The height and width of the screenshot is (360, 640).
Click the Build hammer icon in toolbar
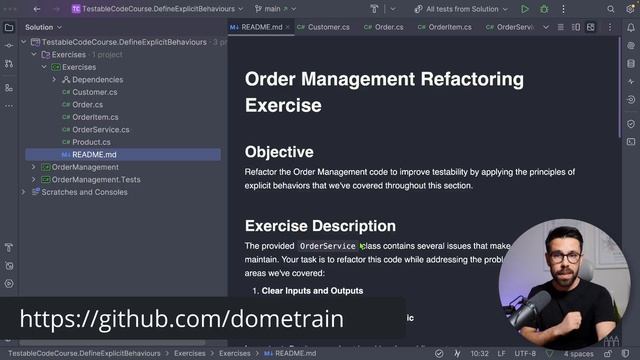click(374, 9)
